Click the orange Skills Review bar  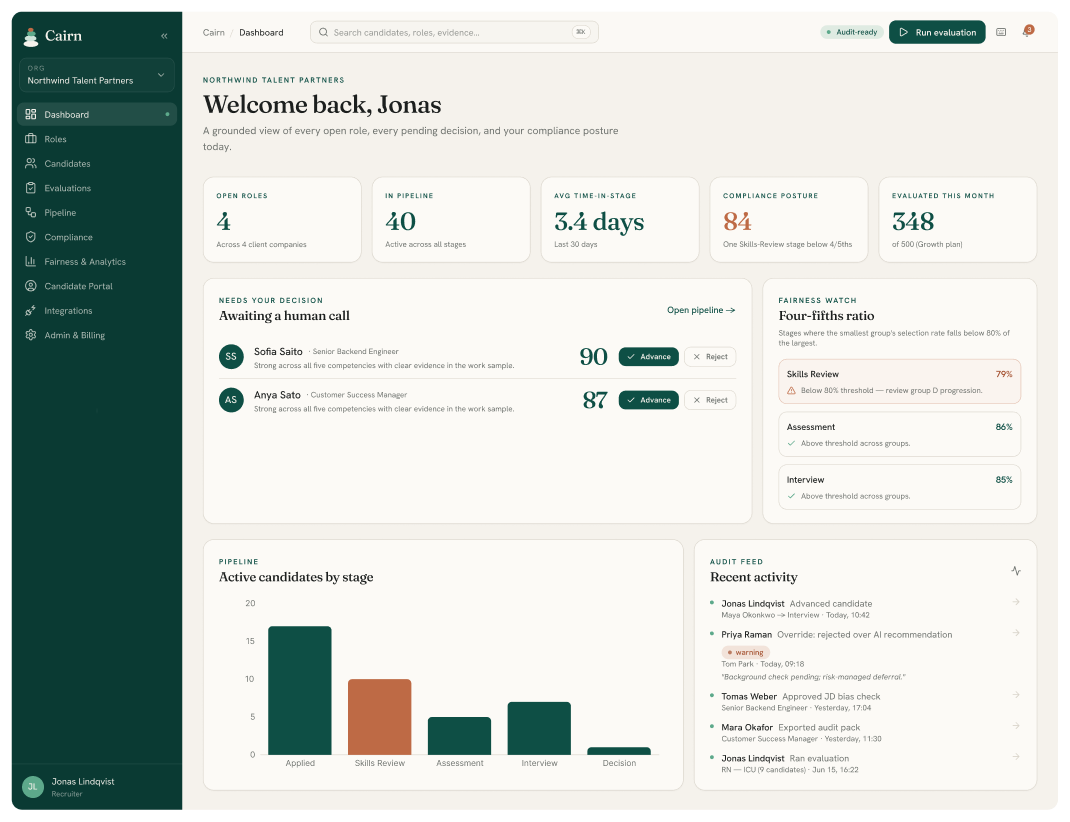coord(379,717)
